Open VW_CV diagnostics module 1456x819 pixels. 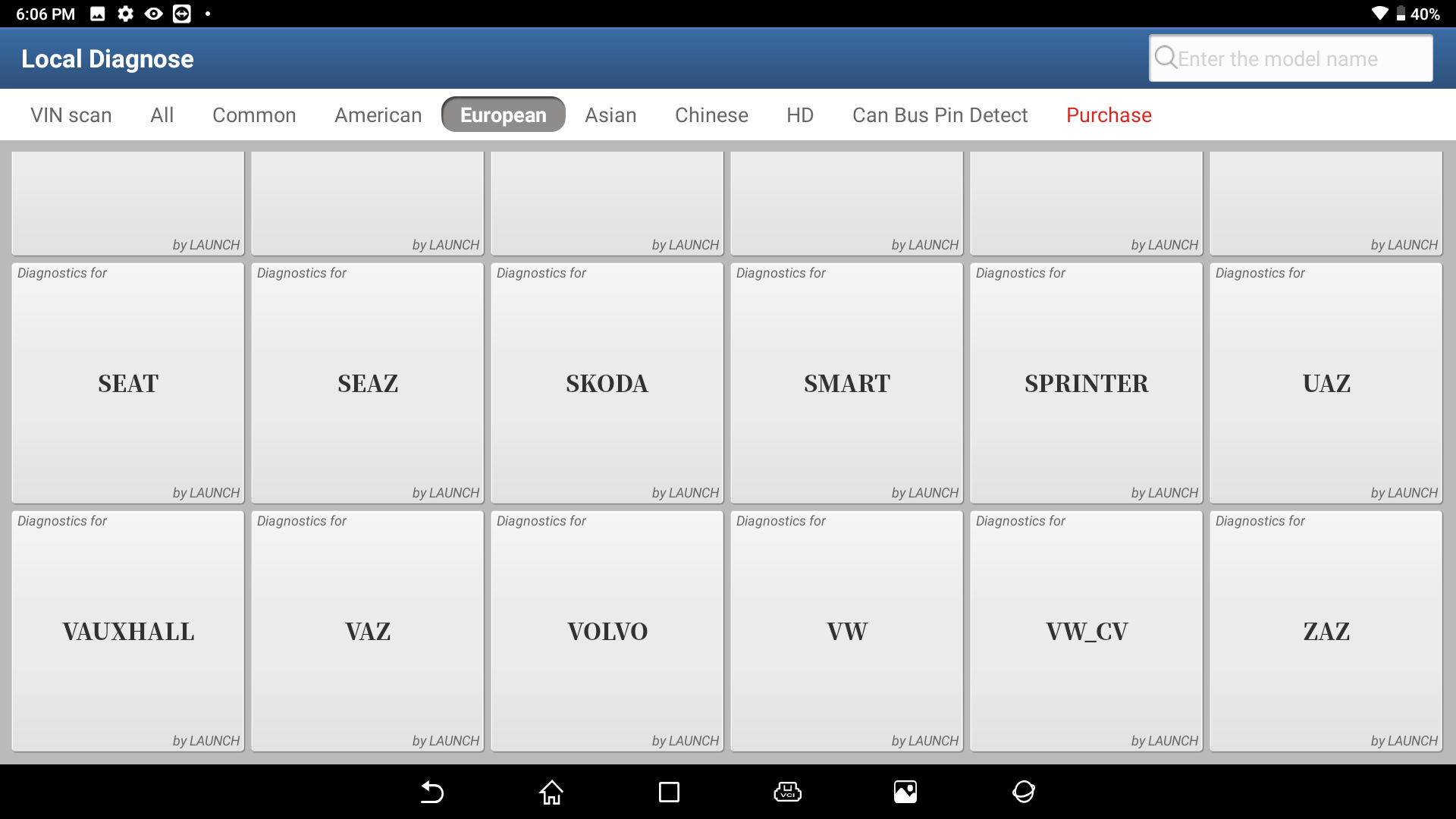tap(1086, 630)
